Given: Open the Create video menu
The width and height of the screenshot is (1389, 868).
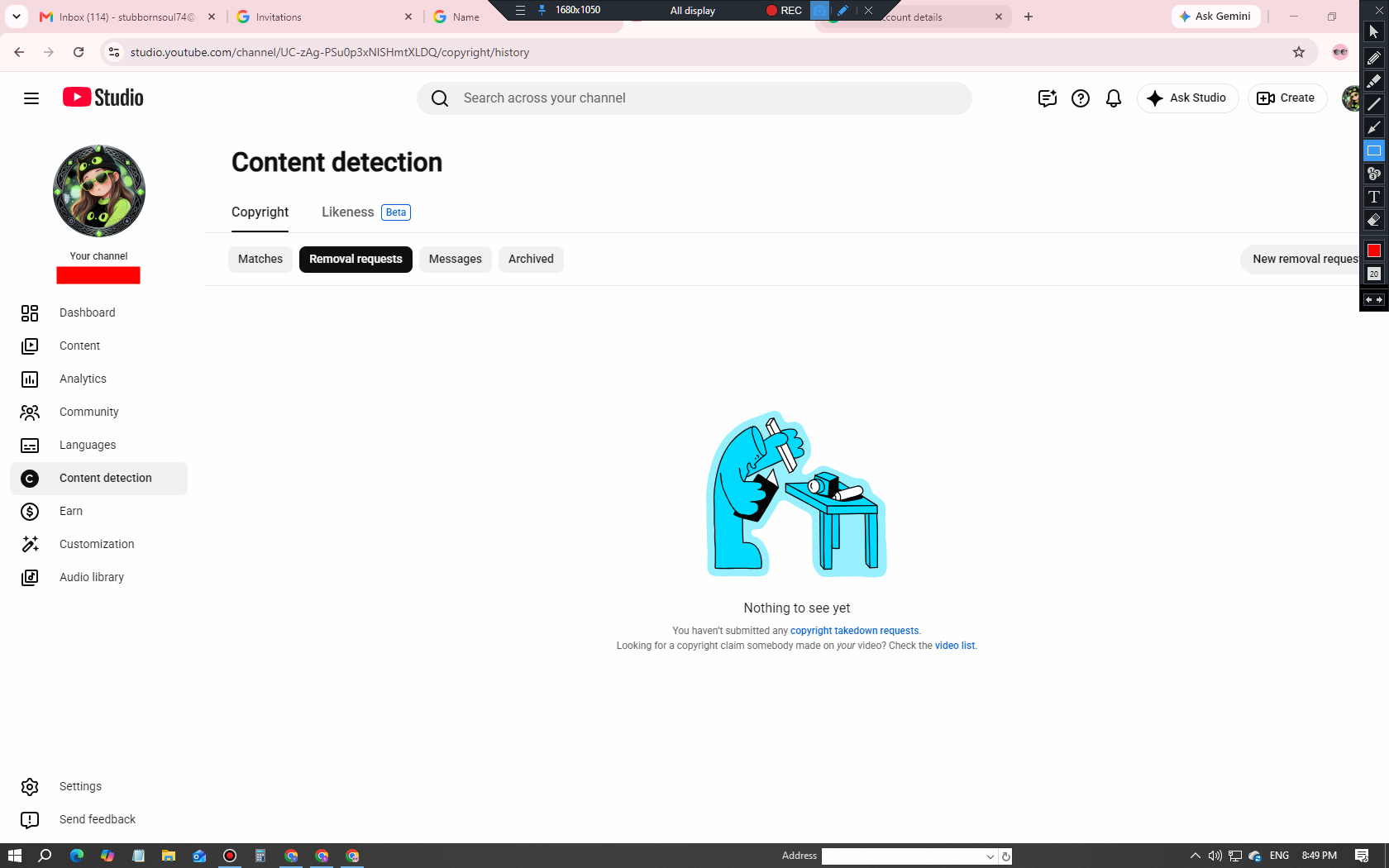Looking at the screenshot, I should [x=1286, y=98].
